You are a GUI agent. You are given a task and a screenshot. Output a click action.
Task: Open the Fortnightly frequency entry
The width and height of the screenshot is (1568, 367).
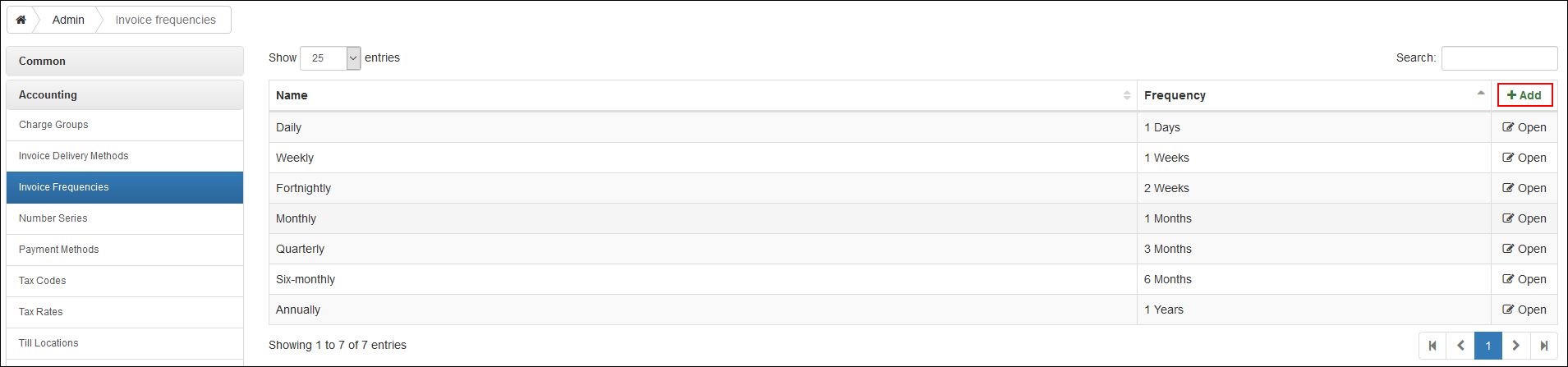tap(1524, 188)
